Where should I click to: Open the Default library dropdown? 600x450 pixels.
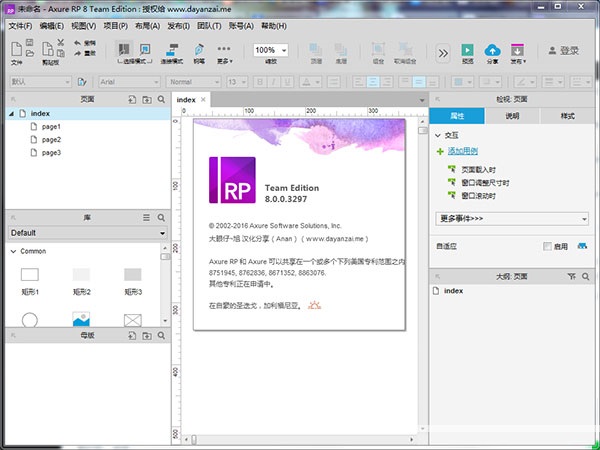pos(88,233)
